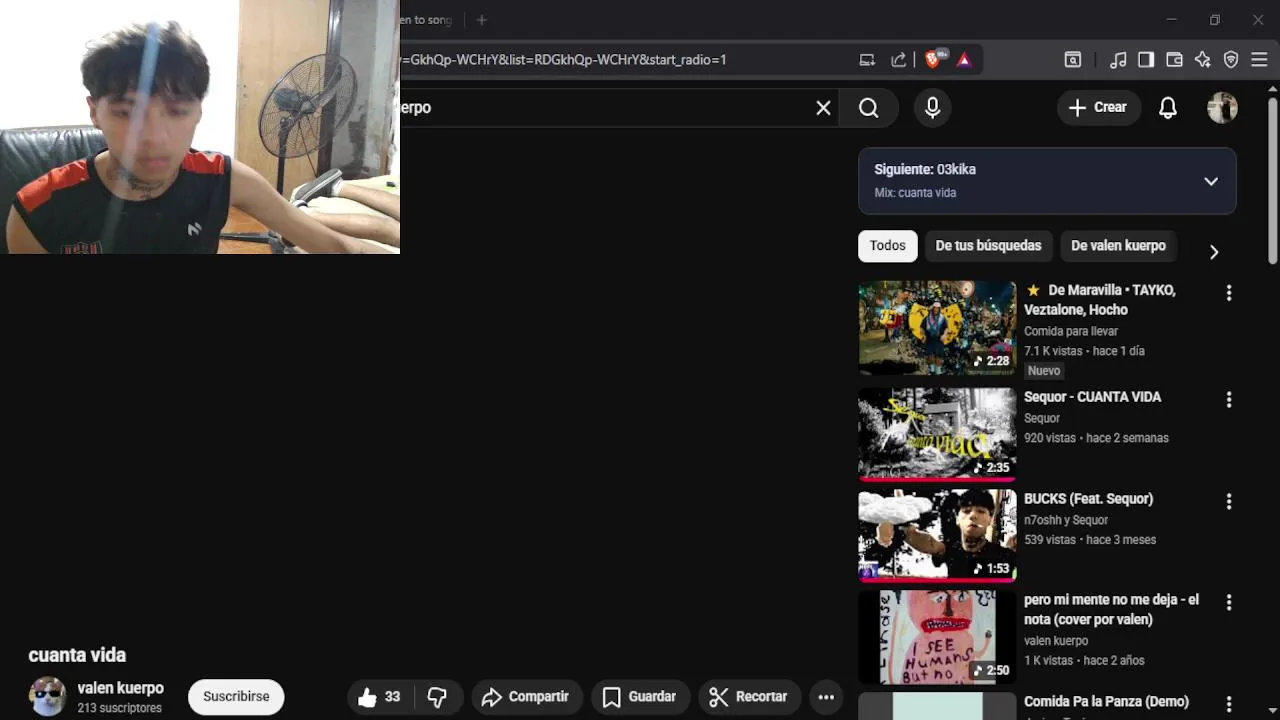Click the cast/install screen icon in address bar
This screenshot has height=720, width=1280.
(867, 60)
